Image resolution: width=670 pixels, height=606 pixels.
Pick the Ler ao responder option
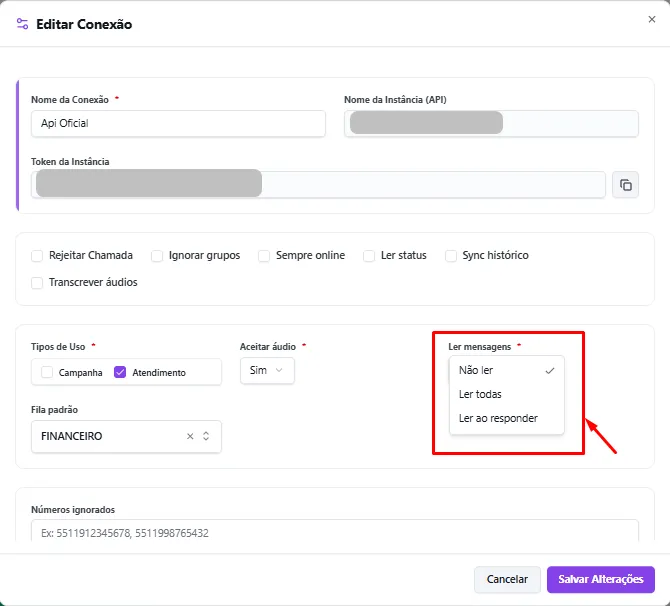[x=506, y=418]
